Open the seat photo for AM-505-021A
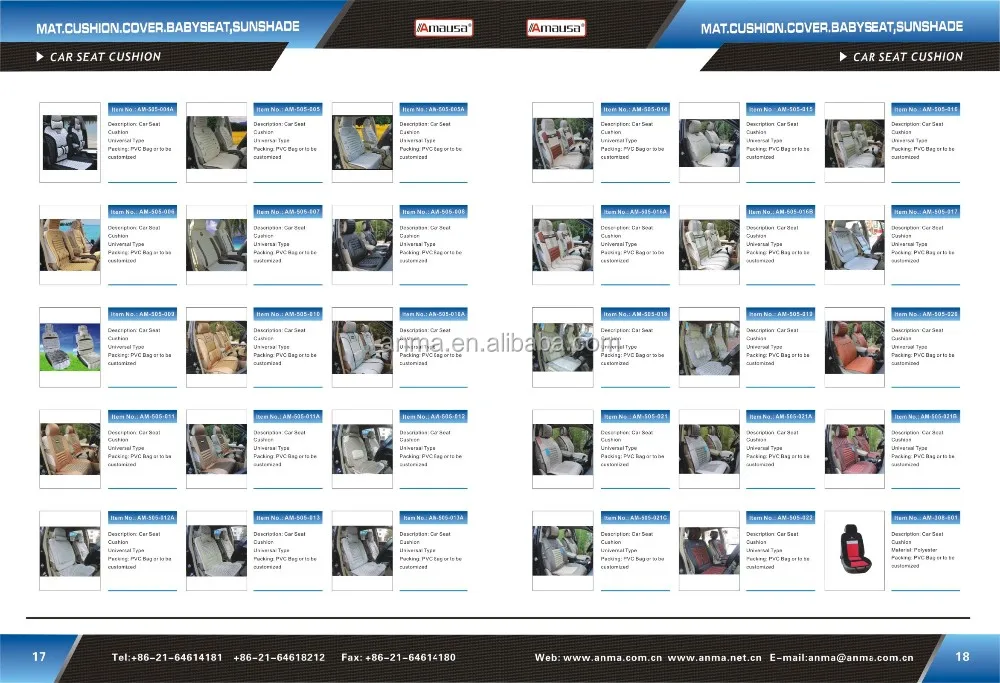The image size is (1000, 683). pyautogui.click(x=709, y=449)
